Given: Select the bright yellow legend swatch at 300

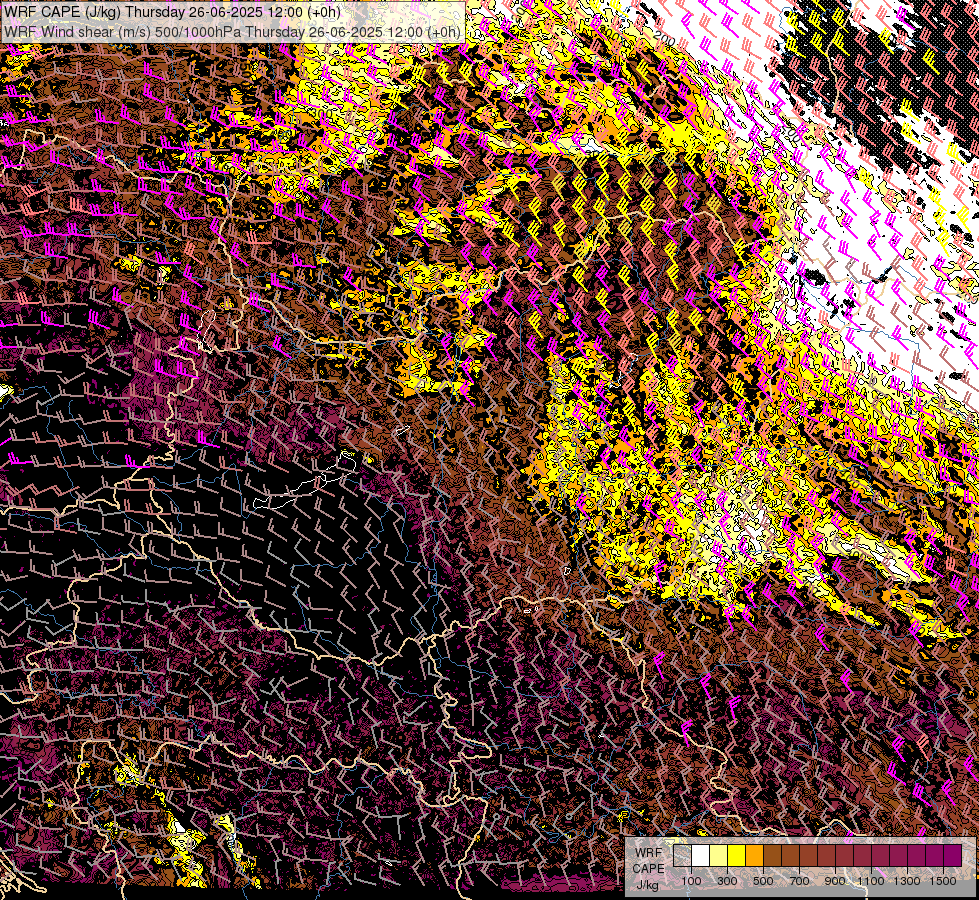Looking at the screenshot, I should click(737, 856).
